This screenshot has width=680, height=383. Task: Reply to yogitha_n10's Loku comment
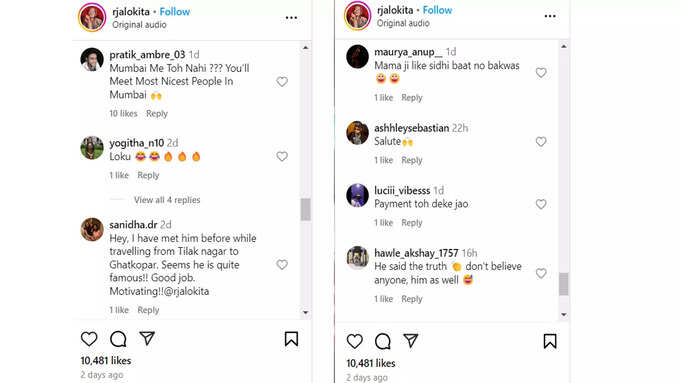point(148,175)
